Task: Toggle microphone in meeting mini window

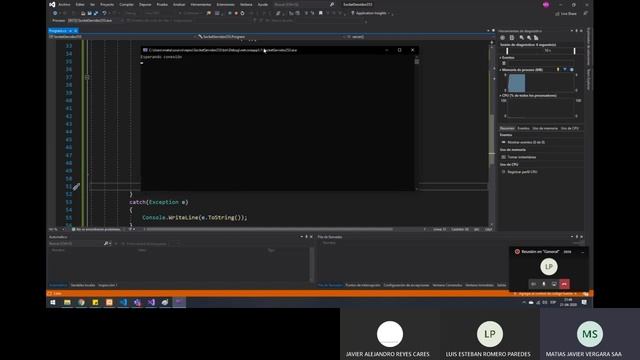Action: tap(544, 284)
